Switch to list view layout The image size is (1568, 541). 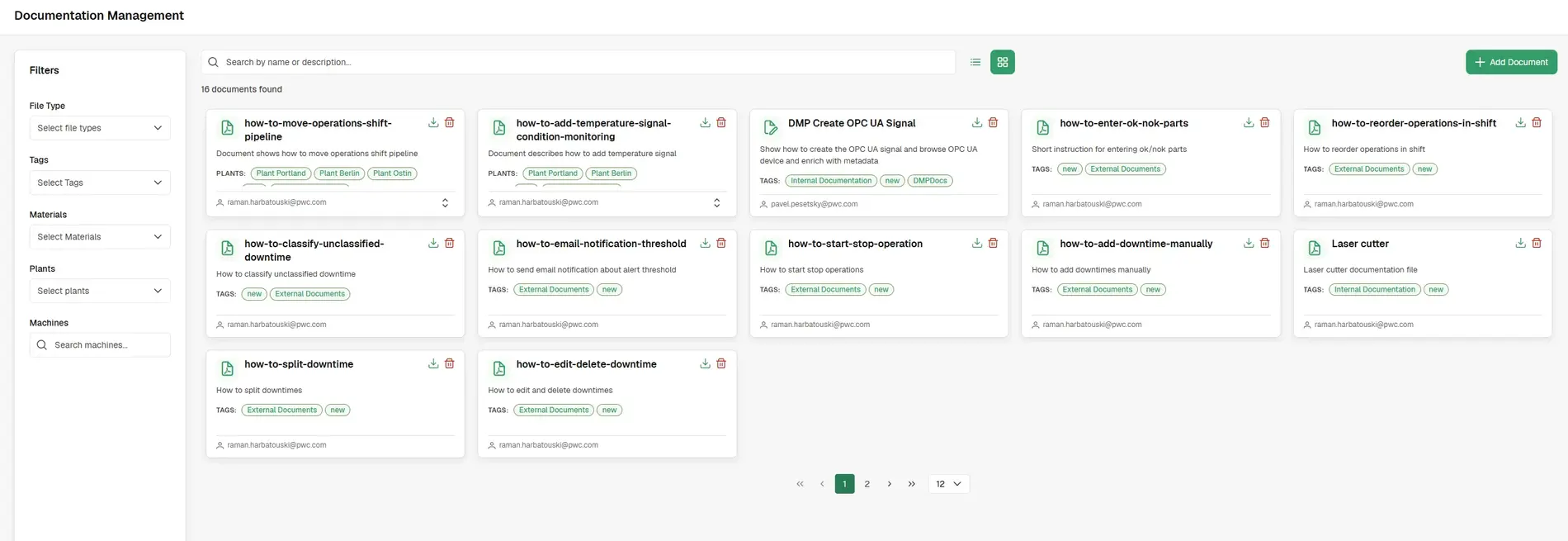click(x=975, y=62)
